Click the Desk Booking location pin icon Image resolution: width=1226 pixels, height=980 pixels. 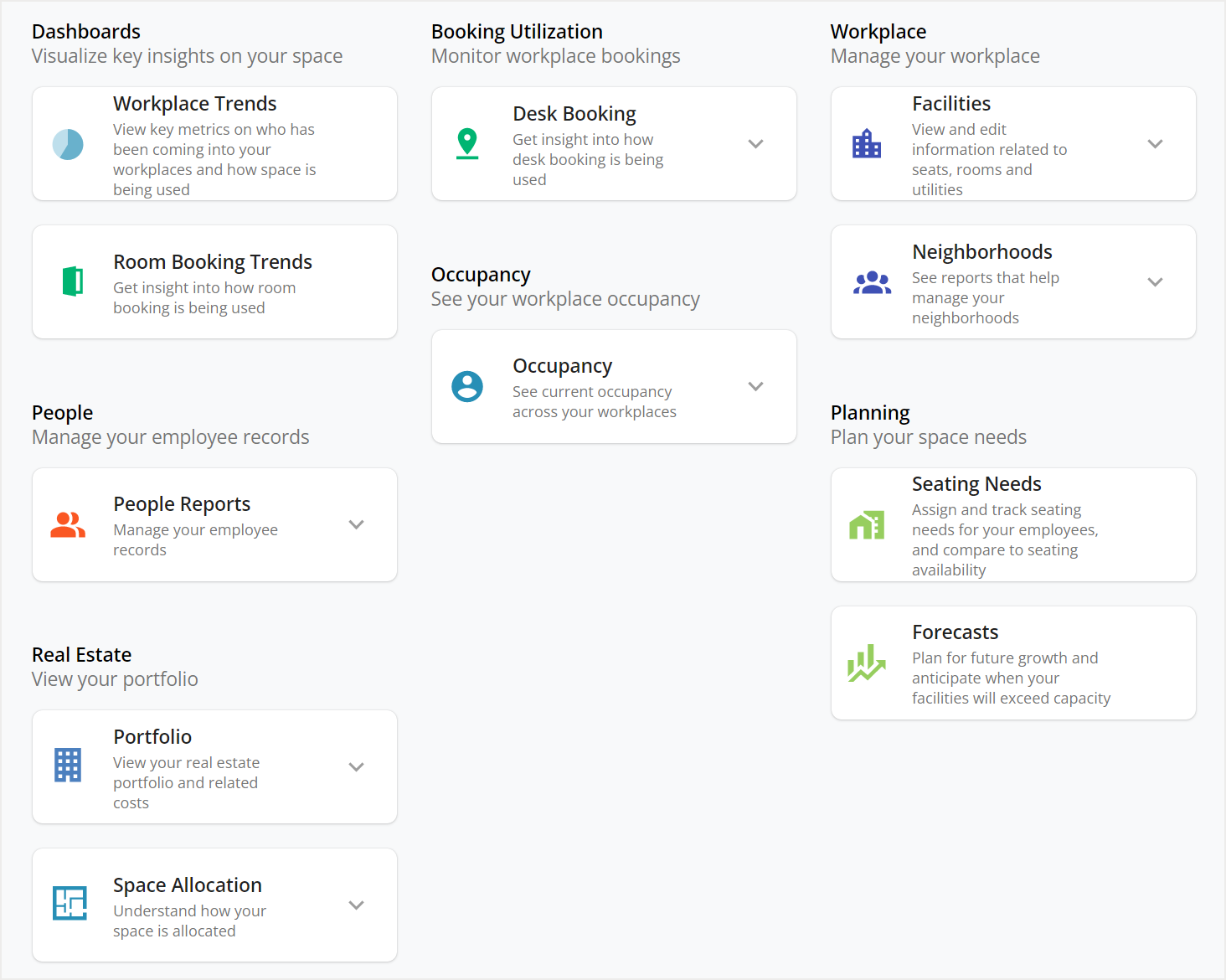click(x=467, y=143)
